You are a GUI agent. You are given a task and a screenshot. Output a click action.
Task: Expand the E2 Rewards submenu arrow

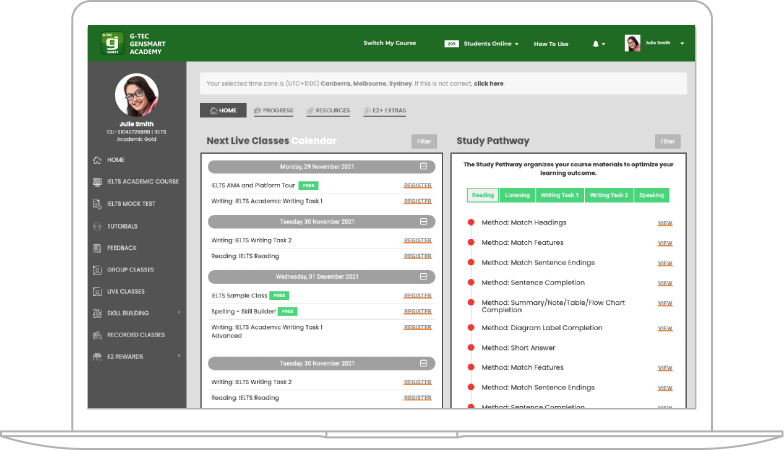pyautogui.click(x=179, y=356)
